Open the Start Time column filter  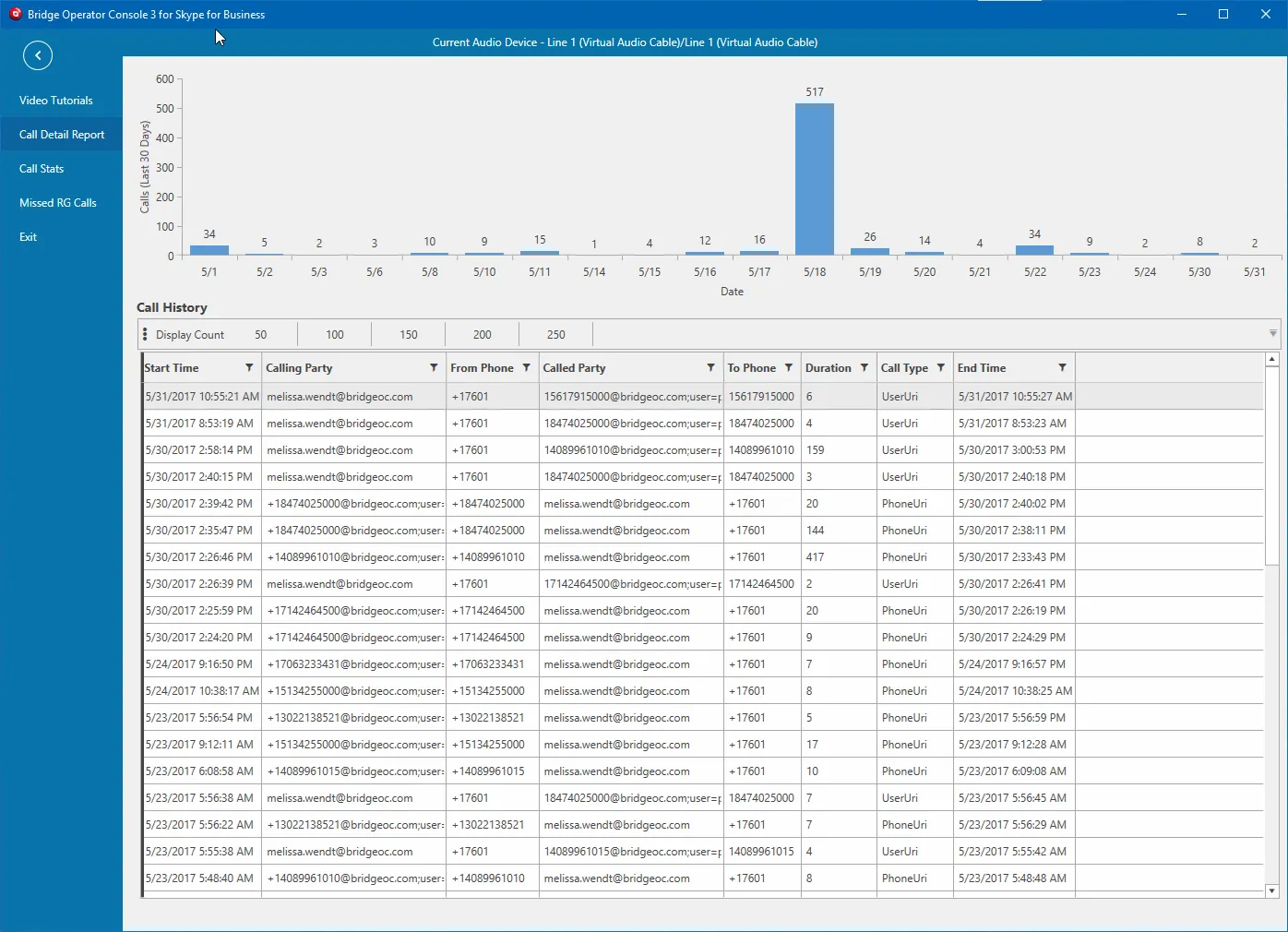(249, 367)
